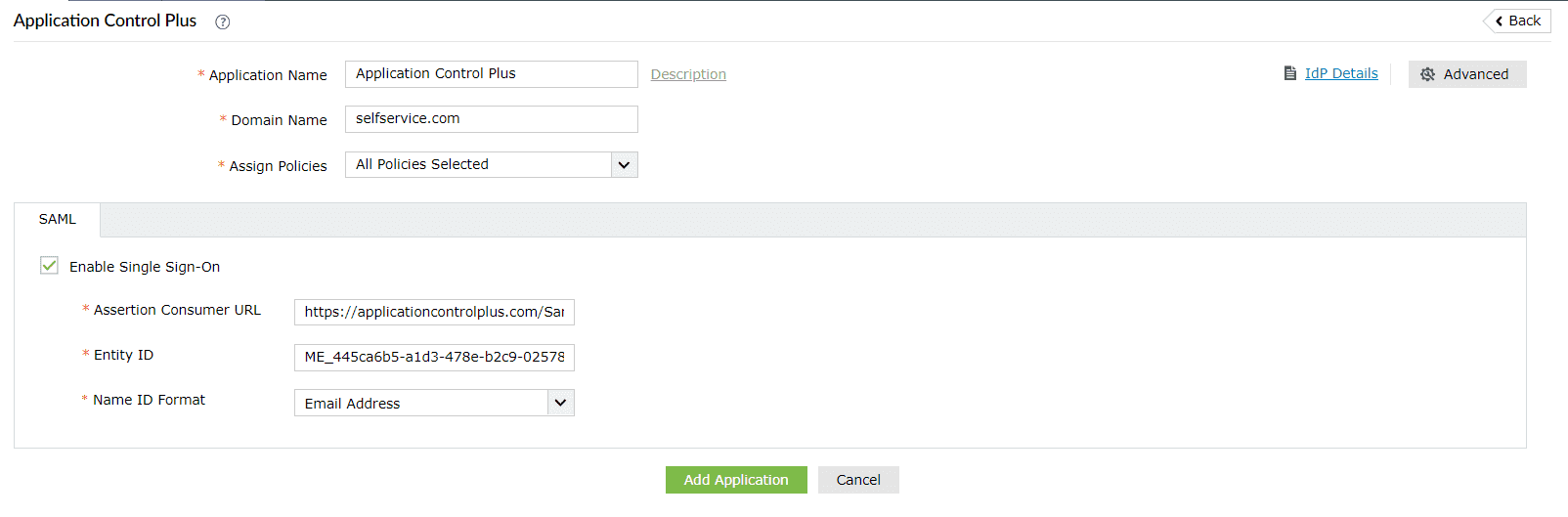Open the Description link

(x=688, y=74)
